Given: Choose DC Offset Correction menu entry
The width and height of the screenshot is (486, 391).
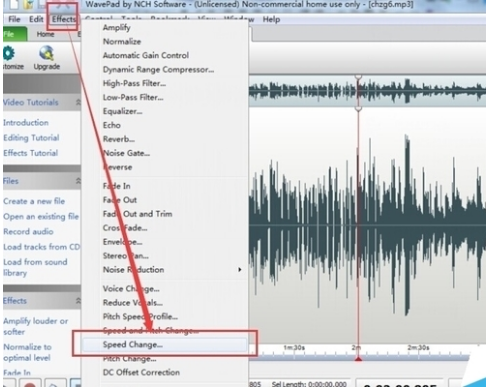Looking at the screenshot, I should coord(141,372).
